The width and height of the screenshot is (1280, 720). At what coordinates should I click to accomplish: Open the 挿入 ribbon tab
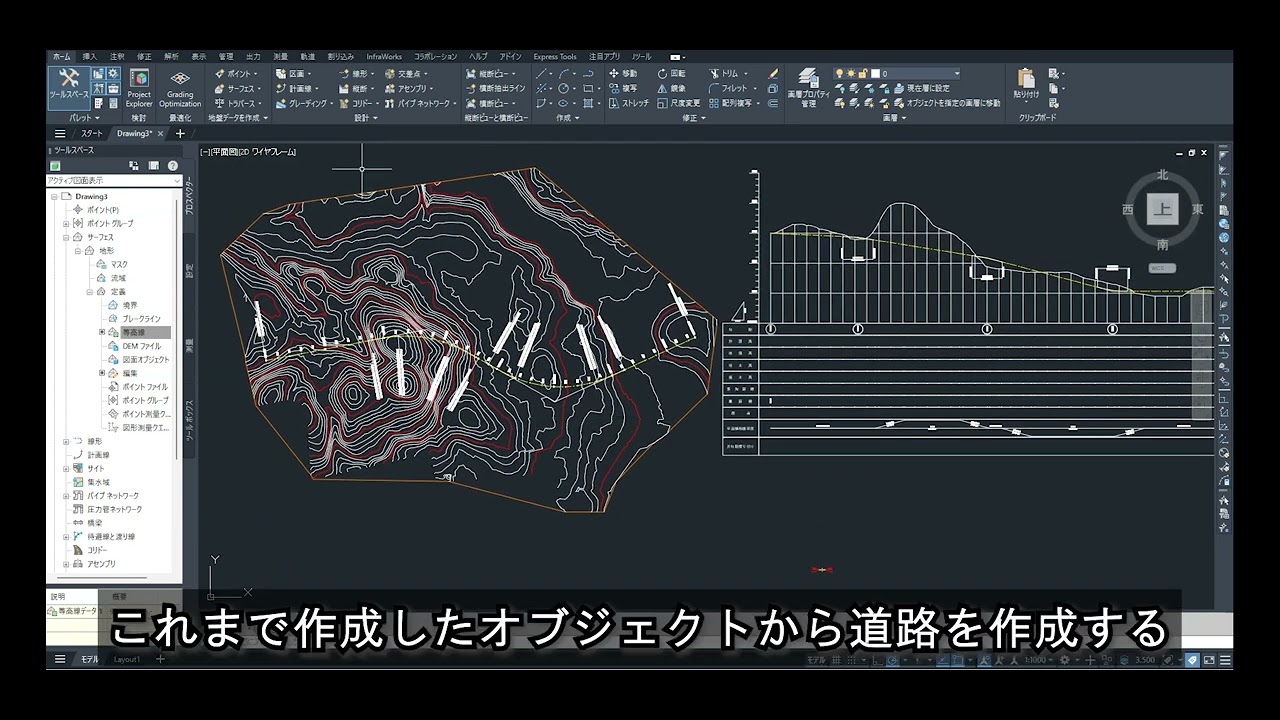(90, 57)
